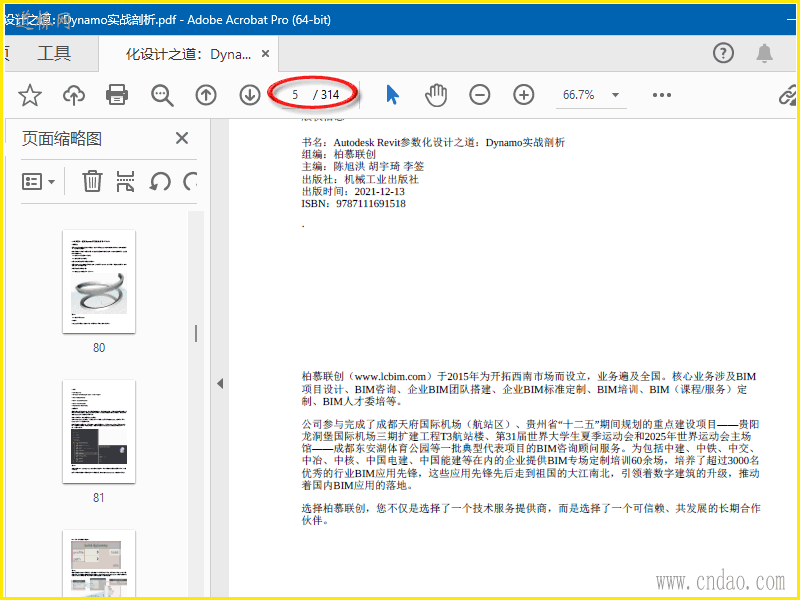Close the 化设计之道 document tab
Viewport: 800px width, 600px height.
(265, 54)
